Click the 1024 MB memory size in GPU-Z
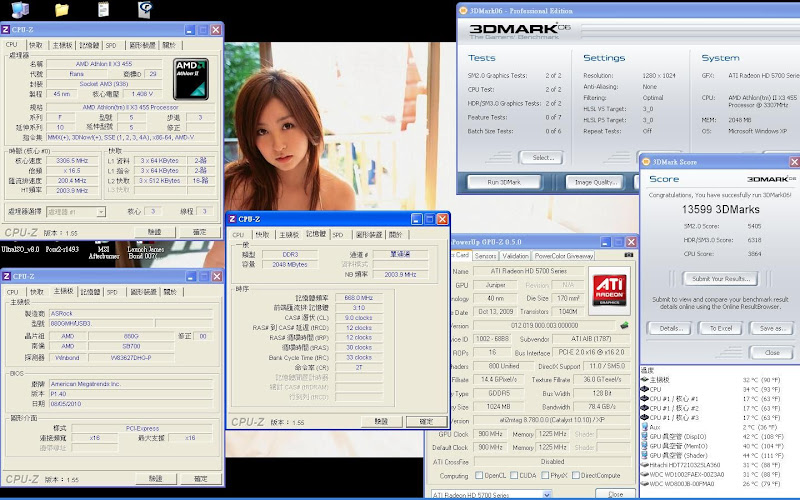The height and width of the screenshot is (500, 800). click(x=498, y=407)
